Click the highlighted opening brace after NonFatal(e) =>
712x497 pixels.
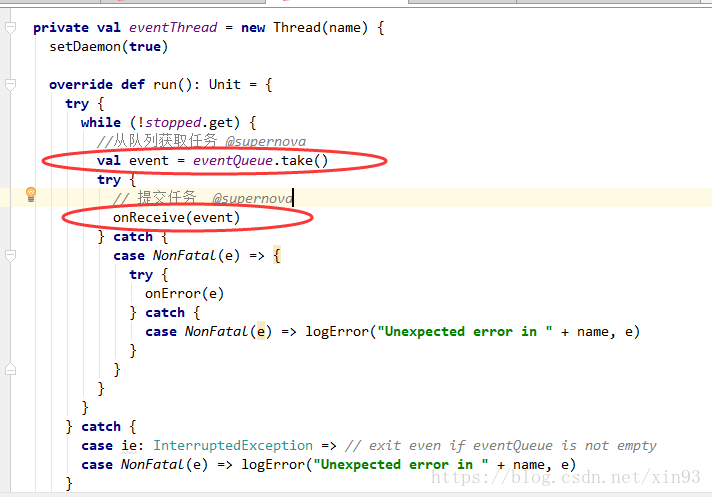(x=277, y=256)
